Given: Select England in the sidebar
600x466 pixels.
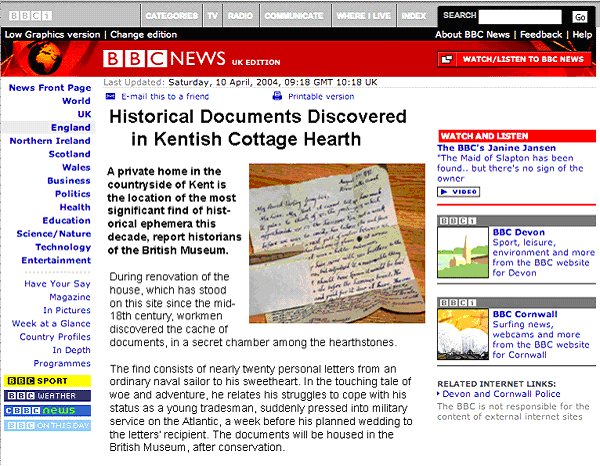Looking at the screenshot, I should point(70,127).
